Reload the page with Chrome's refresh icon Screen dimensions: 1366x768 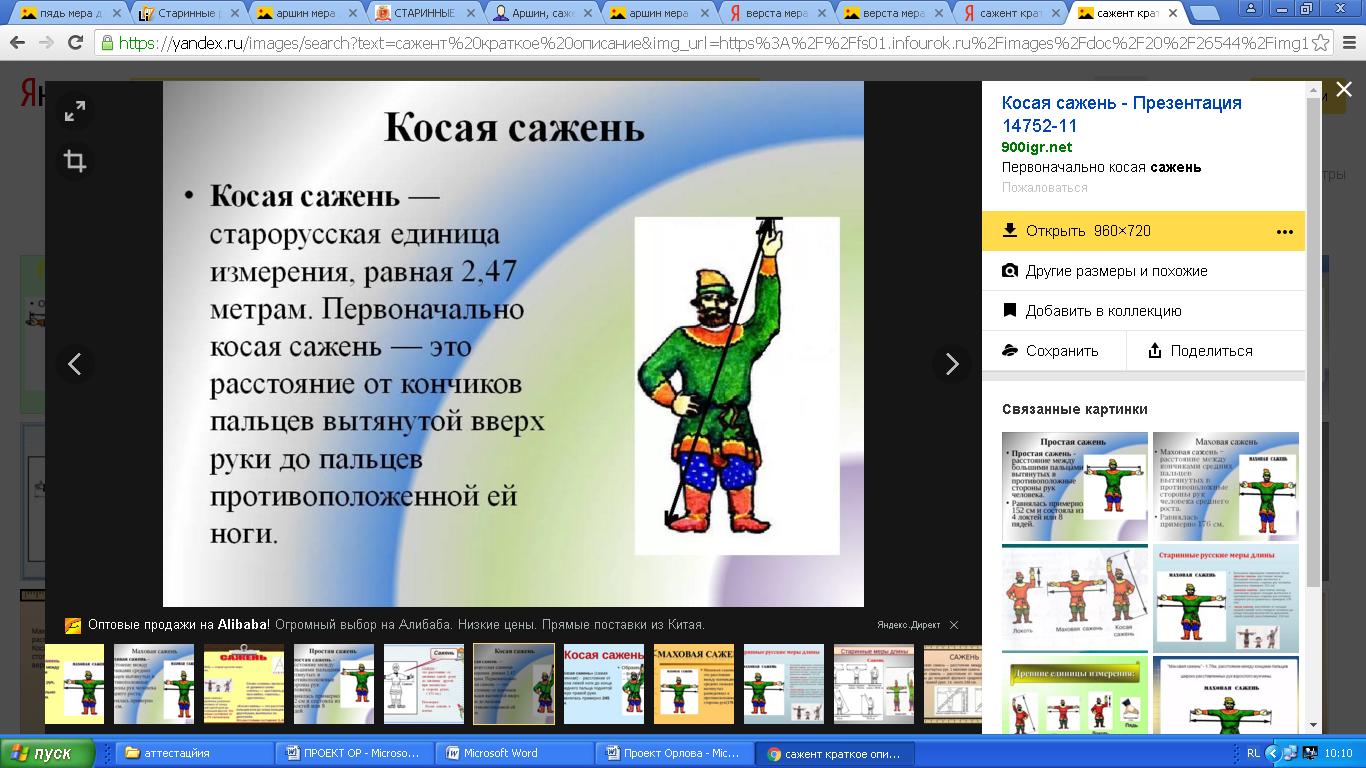(x=76, y=44)
